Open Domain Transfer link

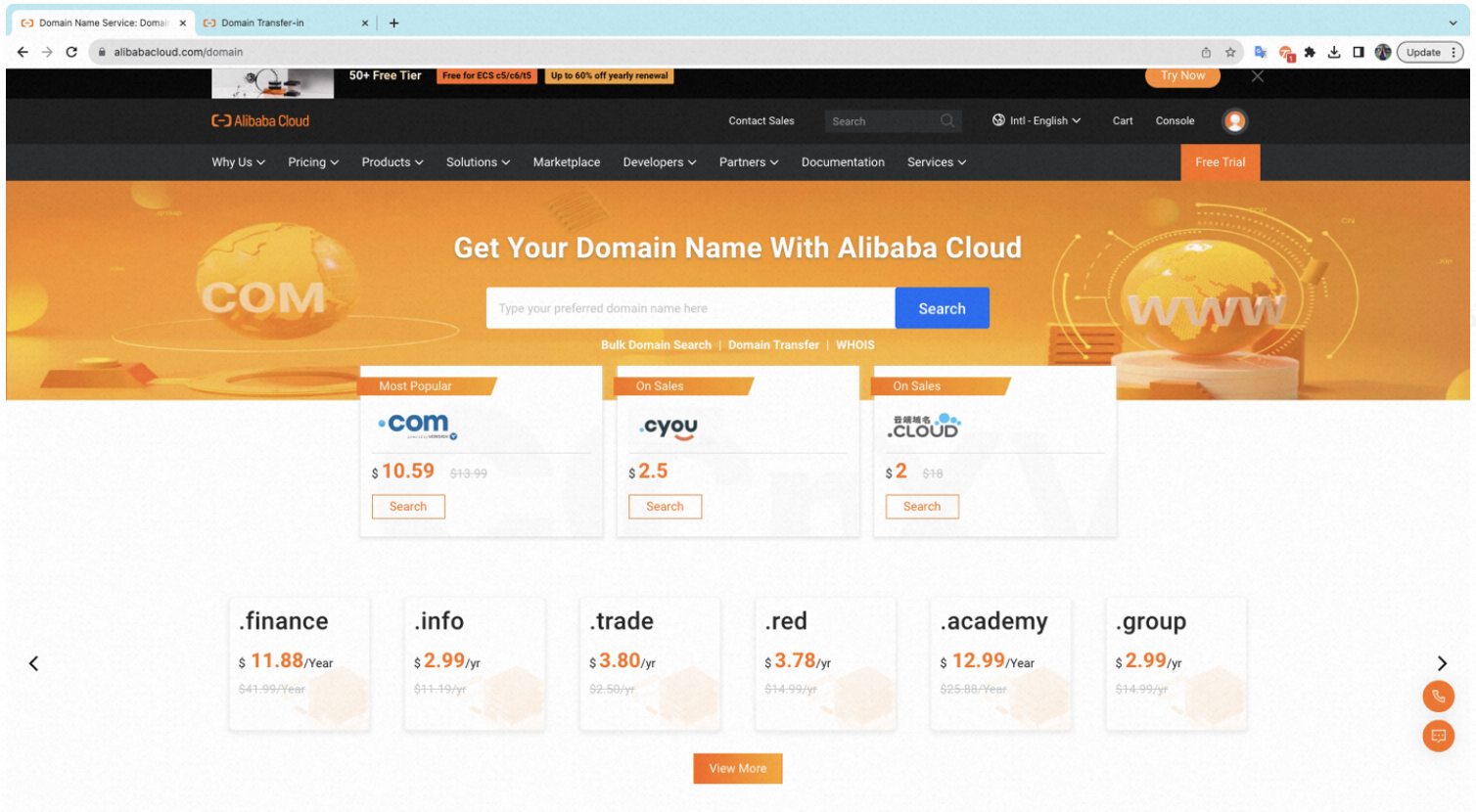[773, 344]
